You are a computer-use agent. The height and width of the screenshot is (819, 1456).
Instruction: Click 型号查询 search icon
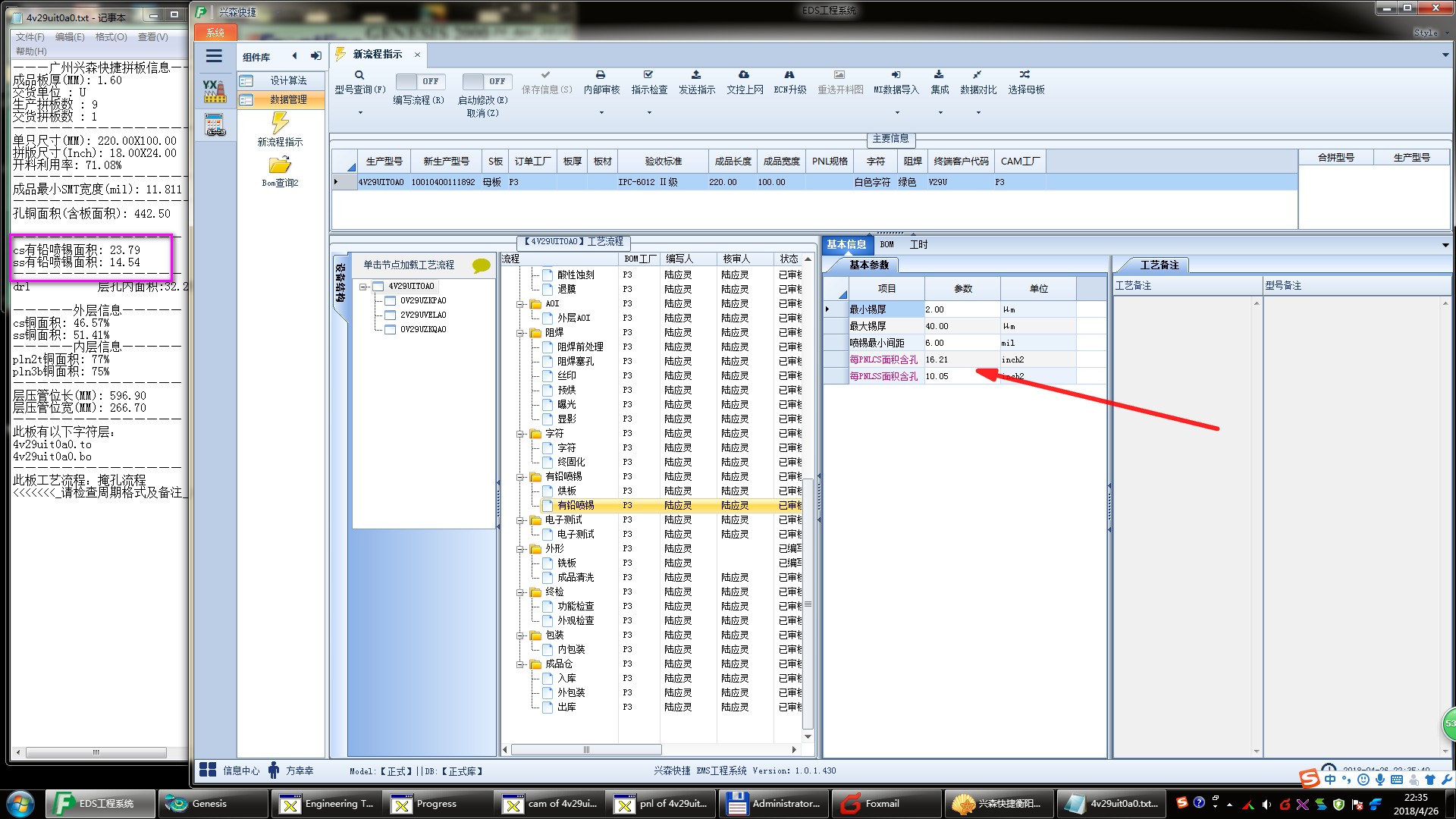[x=359, y=75]
